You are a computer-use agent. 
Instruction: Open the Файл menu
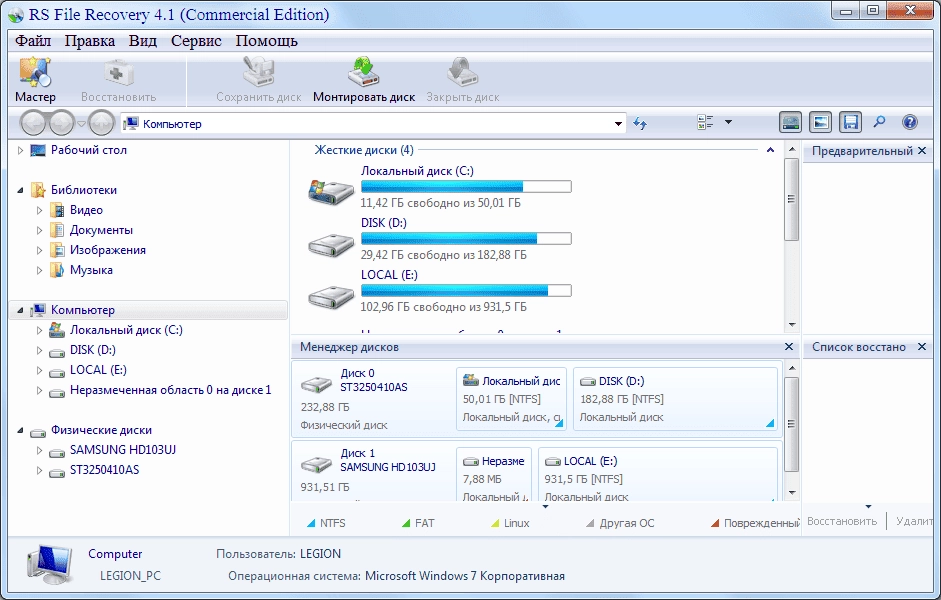pyautogui.click(x=33, y=41)
